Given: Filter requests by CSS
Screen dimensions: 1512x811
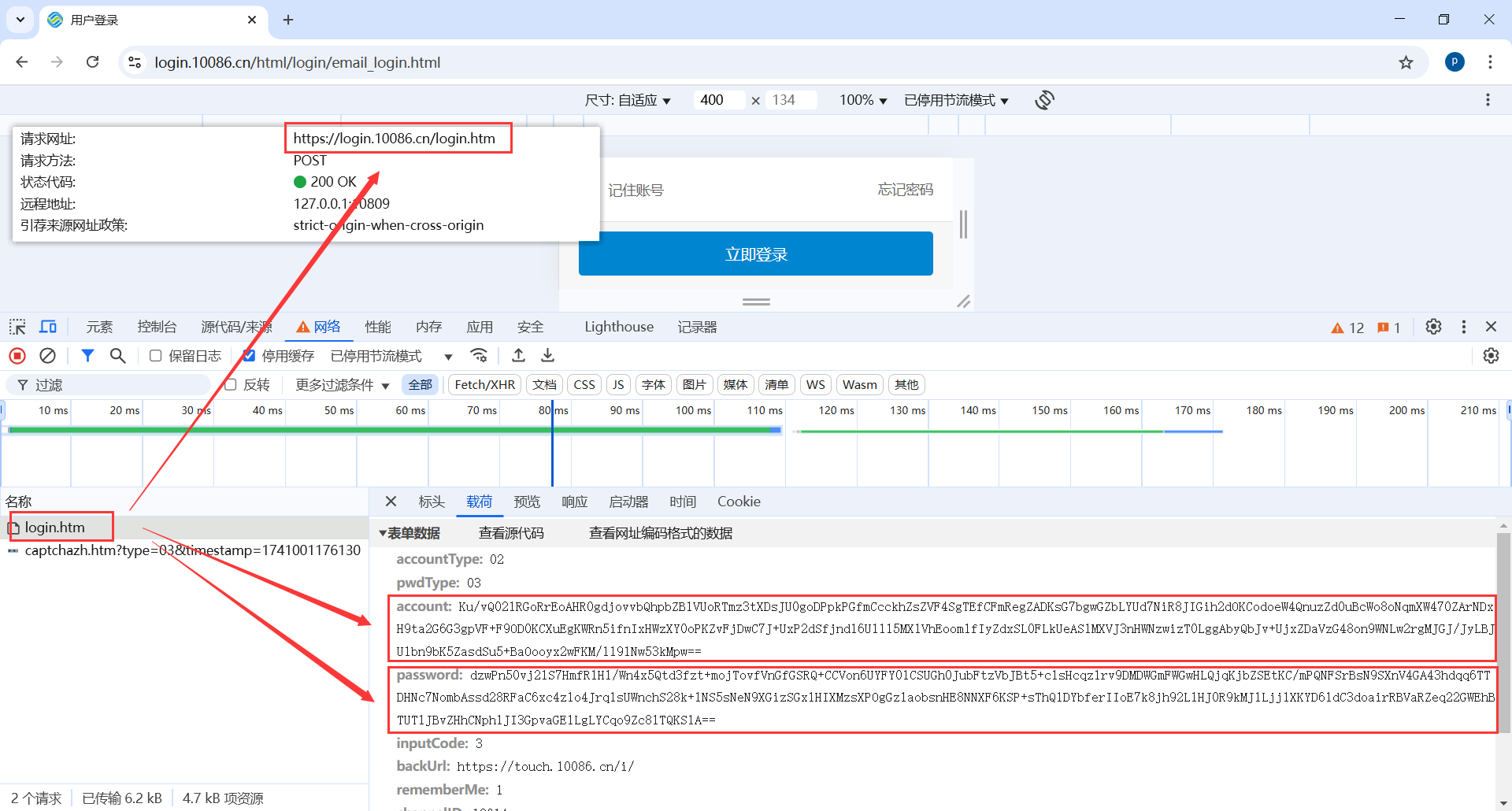Looking at the screenshot, I should pos(584,385).
